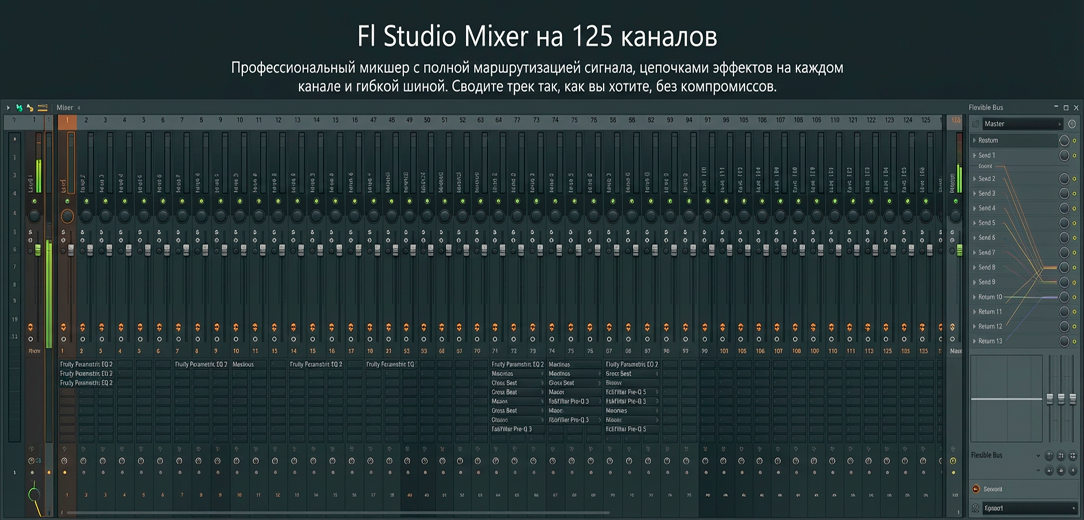Expand the Send 8 row
Viewport: 1084px width, 520px height.
(974, 268)
